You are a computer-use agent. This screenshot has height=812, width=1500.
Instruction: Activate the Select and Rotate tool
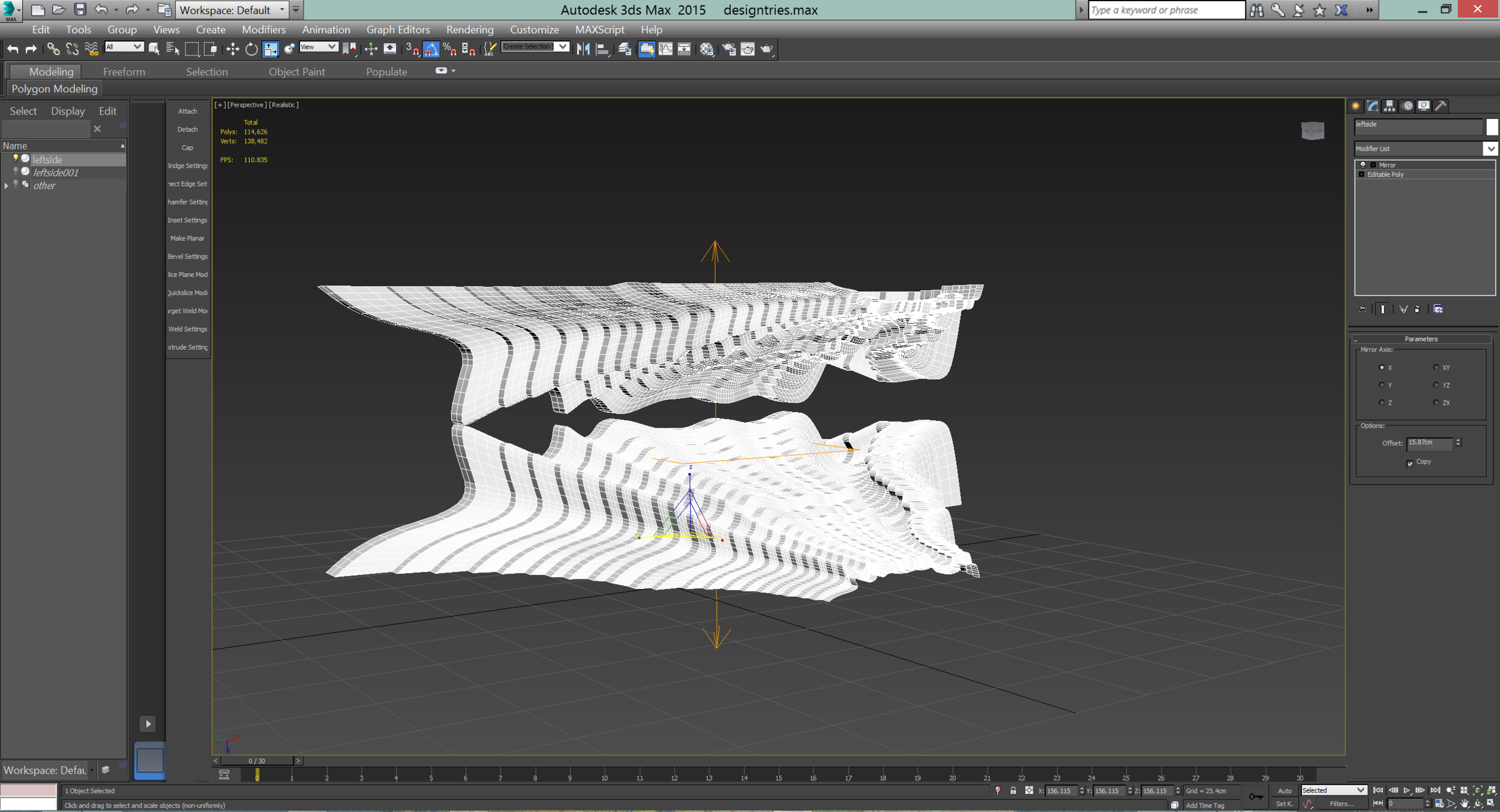click(x=251, y=49)
